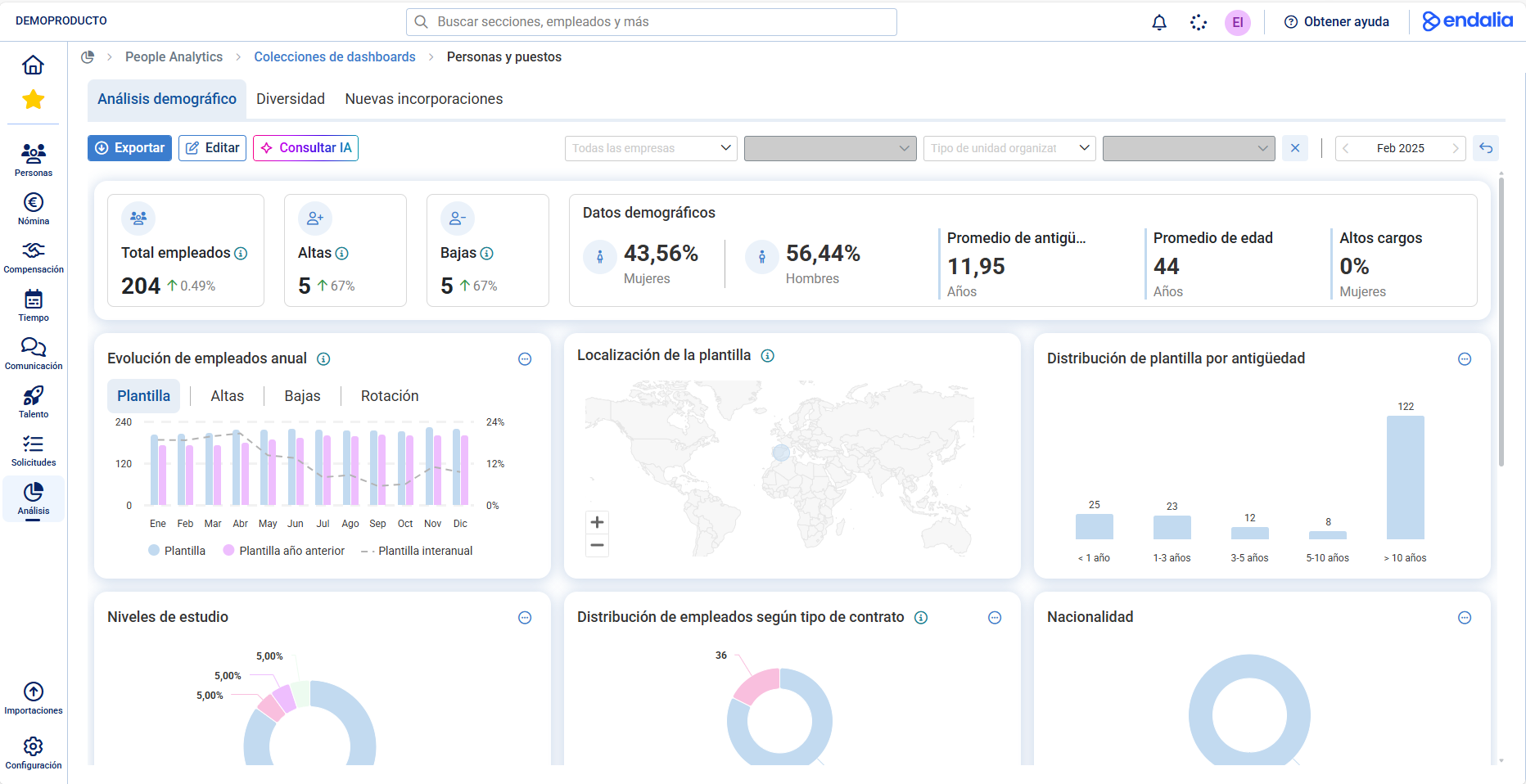
Task: Click breadcrumb pie chart icon
Action: click(x=88, y=56)
